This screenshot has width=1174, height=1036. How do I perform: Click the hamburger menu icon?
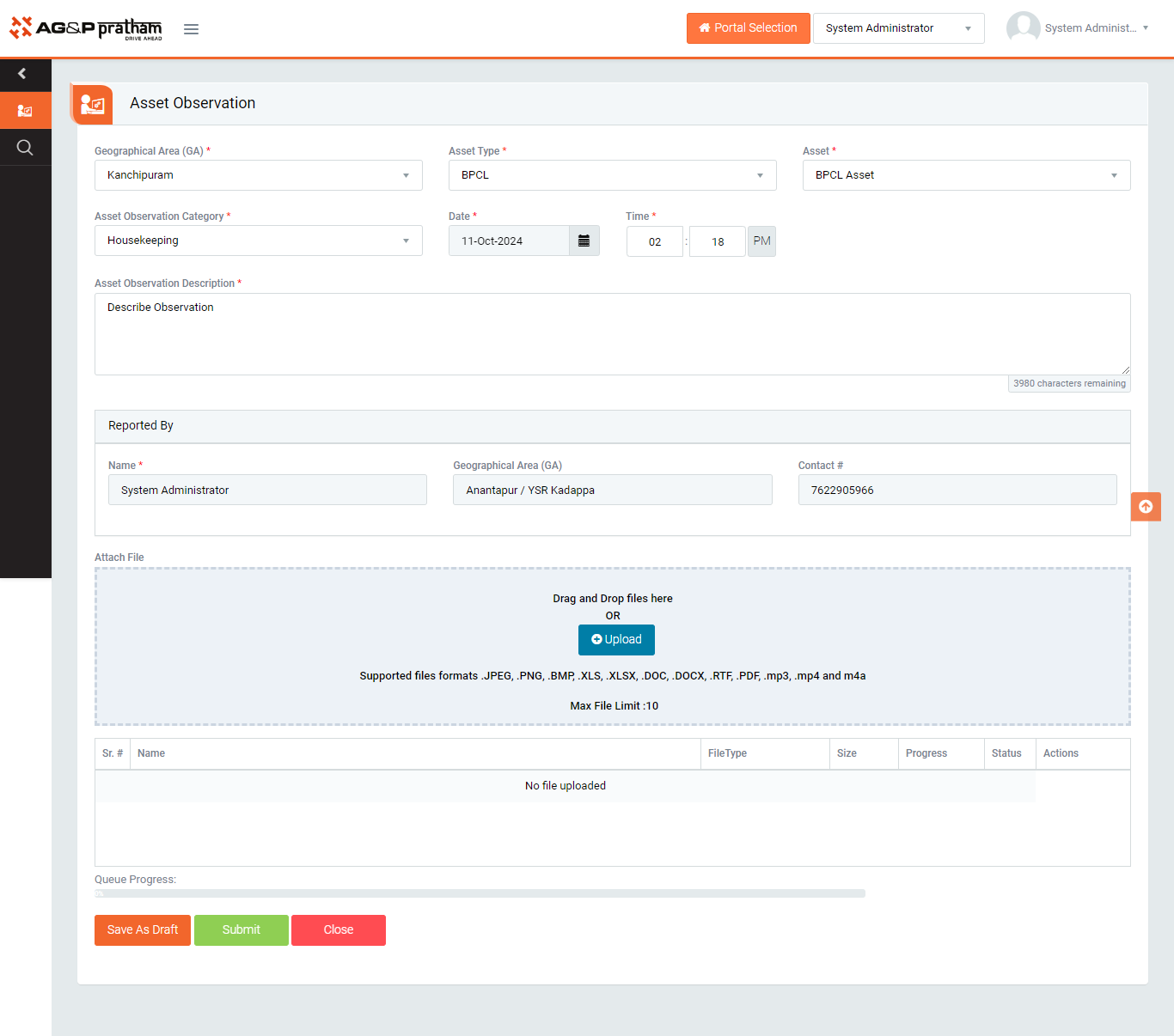coord(191,29)
